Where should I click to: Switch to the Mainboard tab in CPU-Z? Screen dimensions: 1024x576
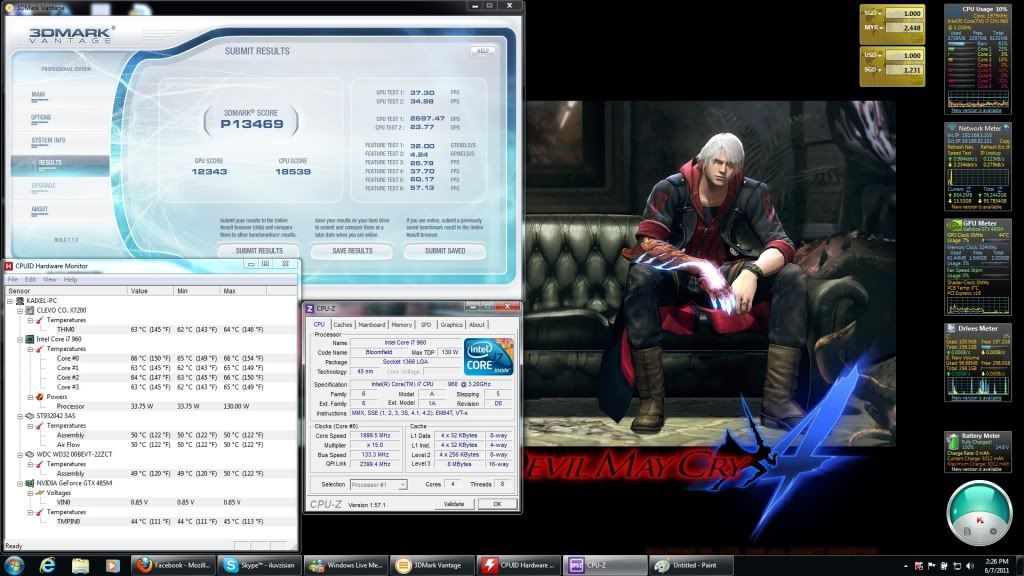pyautogui.click(x=372, y=324)
